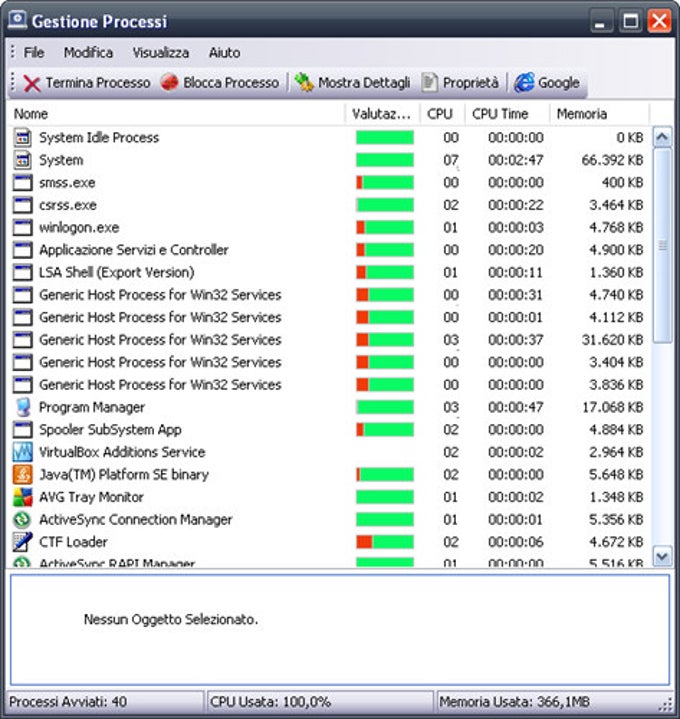The height and width of the screenshot is (719, 680).
Task: Sort by the CPU column header
Action: 442,114
